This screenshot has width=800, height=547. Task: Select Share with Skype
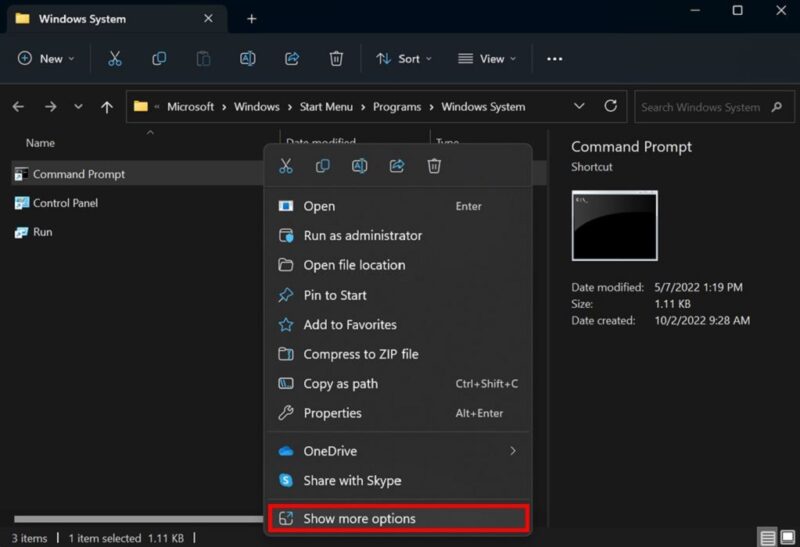[x=398, y=481]
